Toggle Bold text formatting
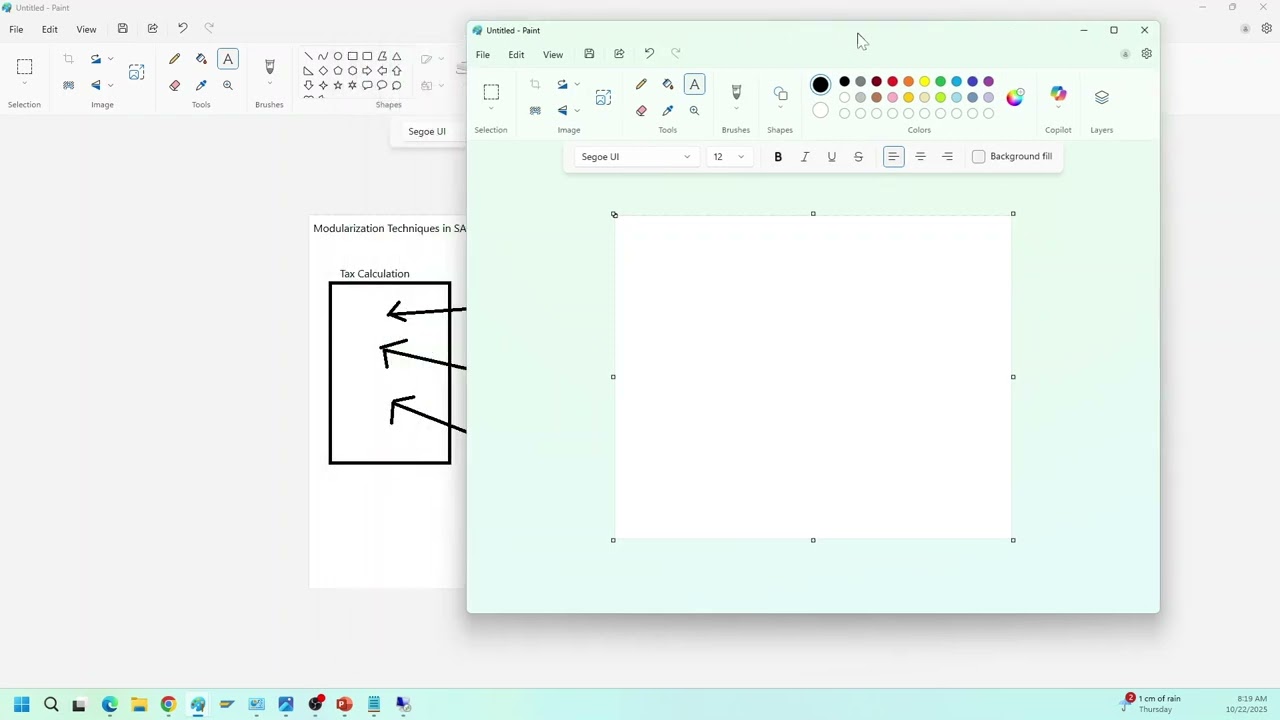The image size is (1280, 720). [x=778, y=157]
